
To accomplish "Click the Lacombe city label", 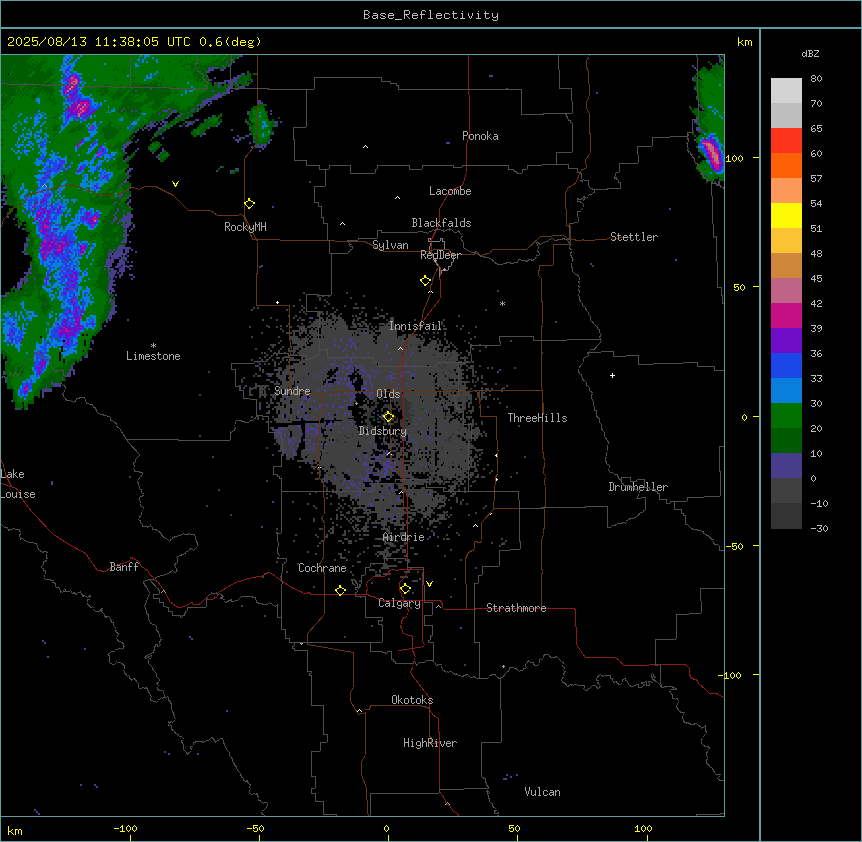I will (450, 191).
